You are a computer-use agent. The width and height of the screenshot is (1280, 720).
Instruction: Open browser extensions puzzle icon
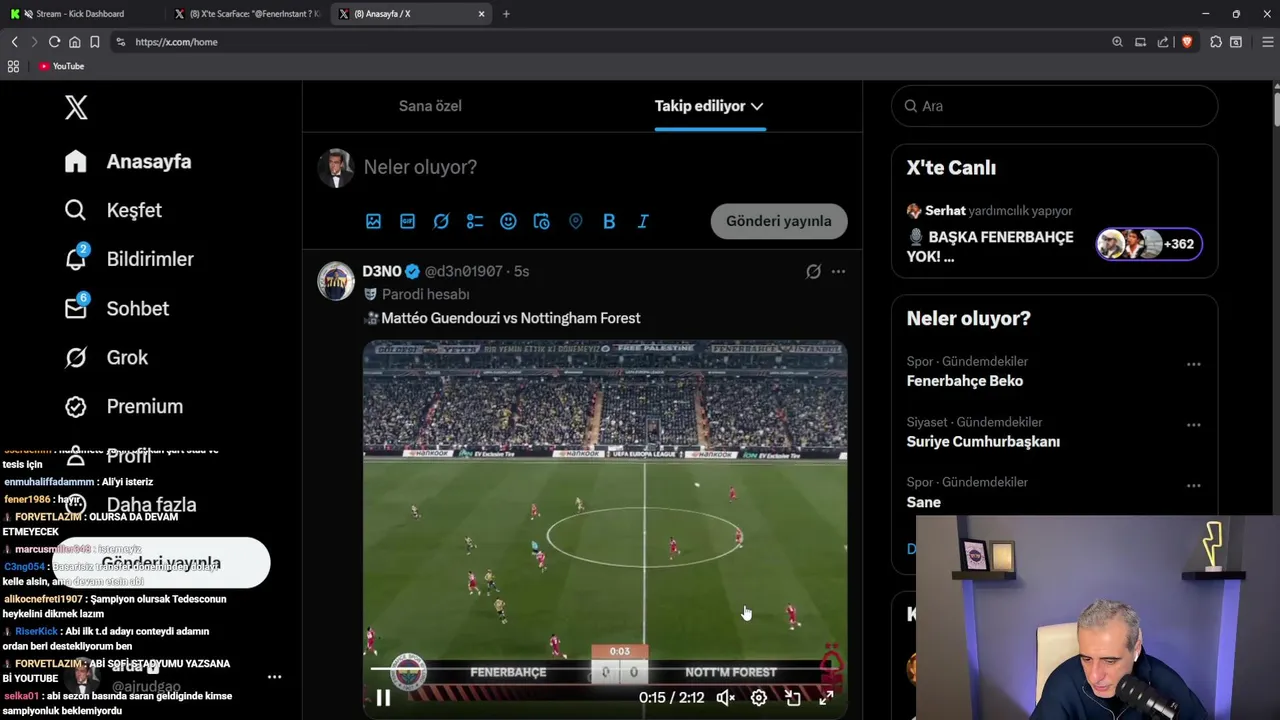(1216, 42)
